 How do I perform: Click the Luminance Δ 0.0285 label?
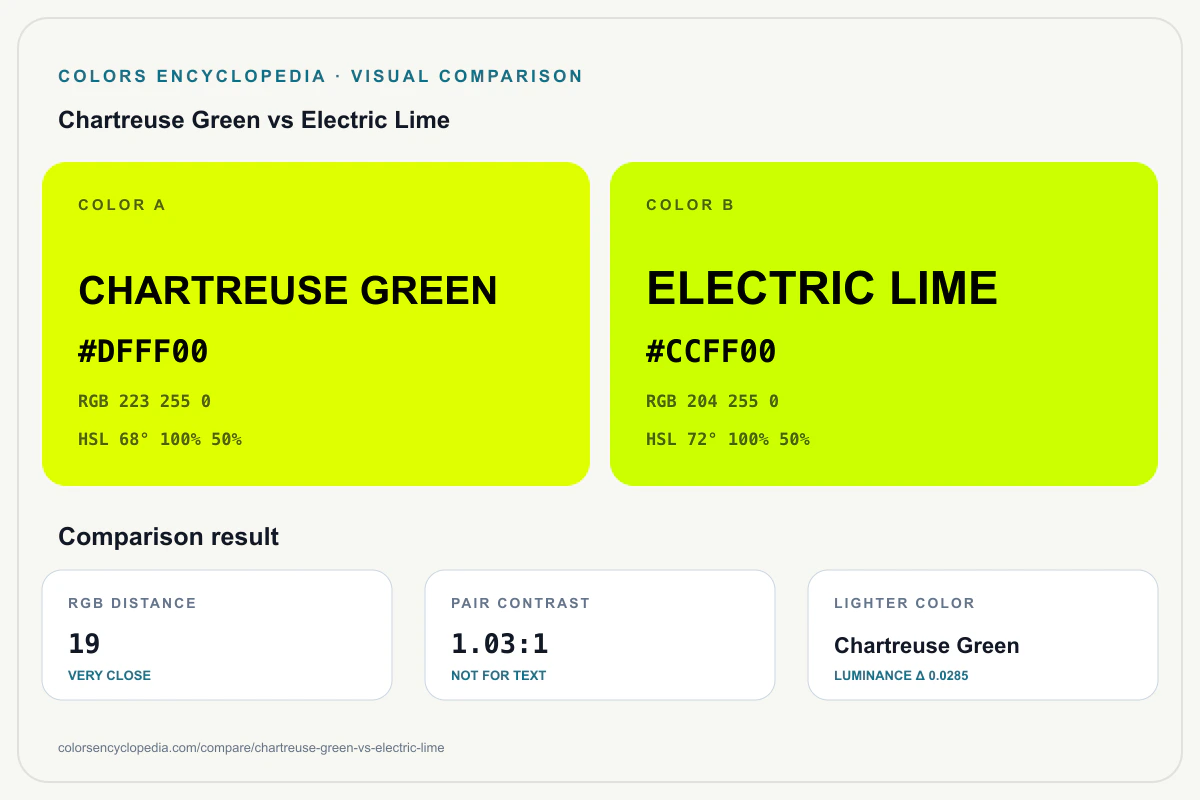[x=901, y=675]
